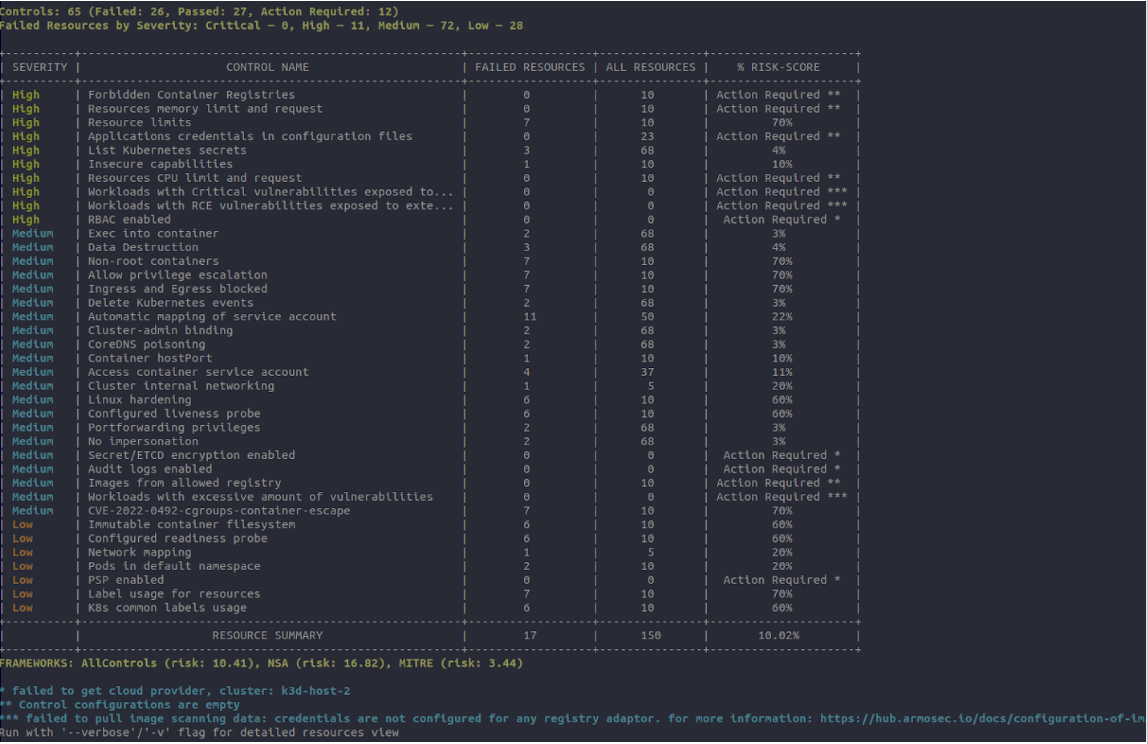Click the 10.02% total risk score value
This screenshot has width=1148, height=744.
point(778,635)
